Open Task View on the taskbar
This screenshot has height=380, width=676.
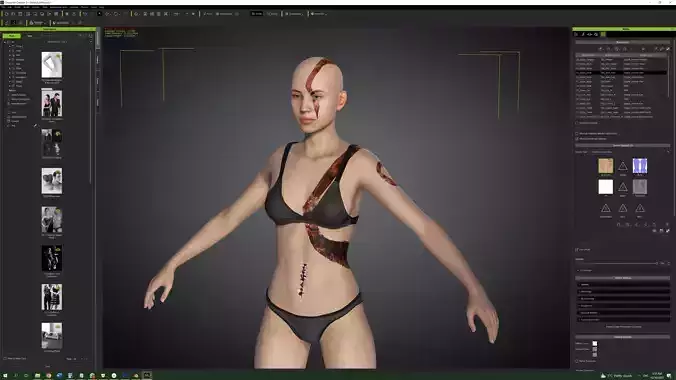(26, 376)
